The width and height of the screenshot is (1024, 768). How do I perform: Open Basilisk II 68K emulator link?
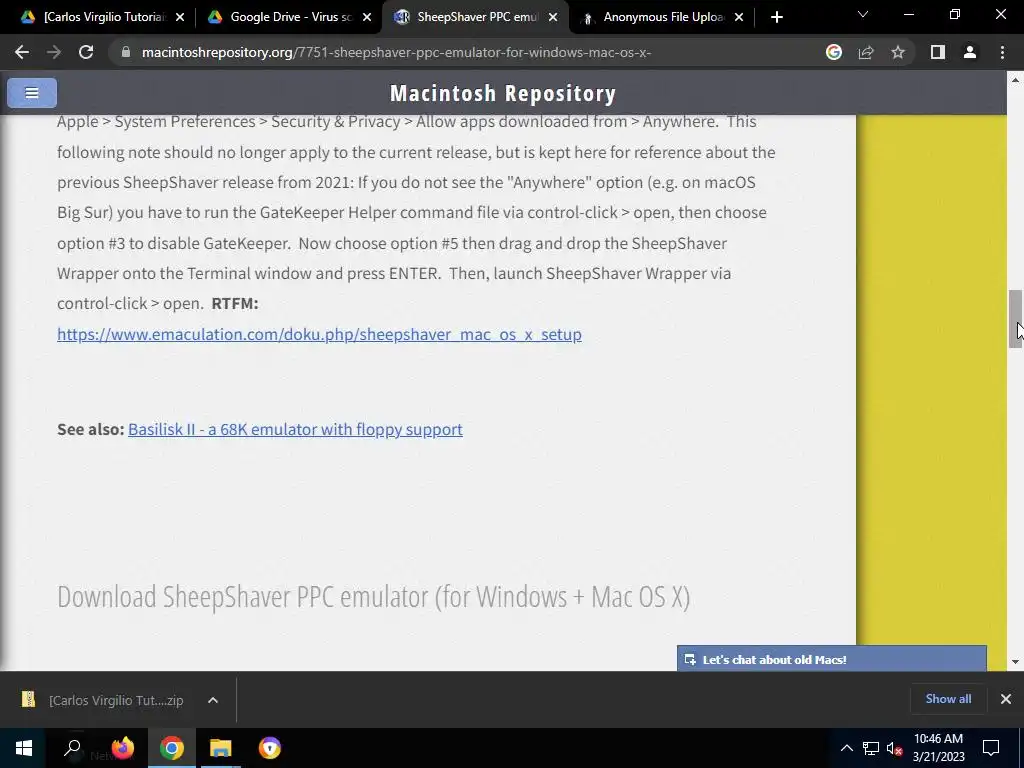[295, 429]
